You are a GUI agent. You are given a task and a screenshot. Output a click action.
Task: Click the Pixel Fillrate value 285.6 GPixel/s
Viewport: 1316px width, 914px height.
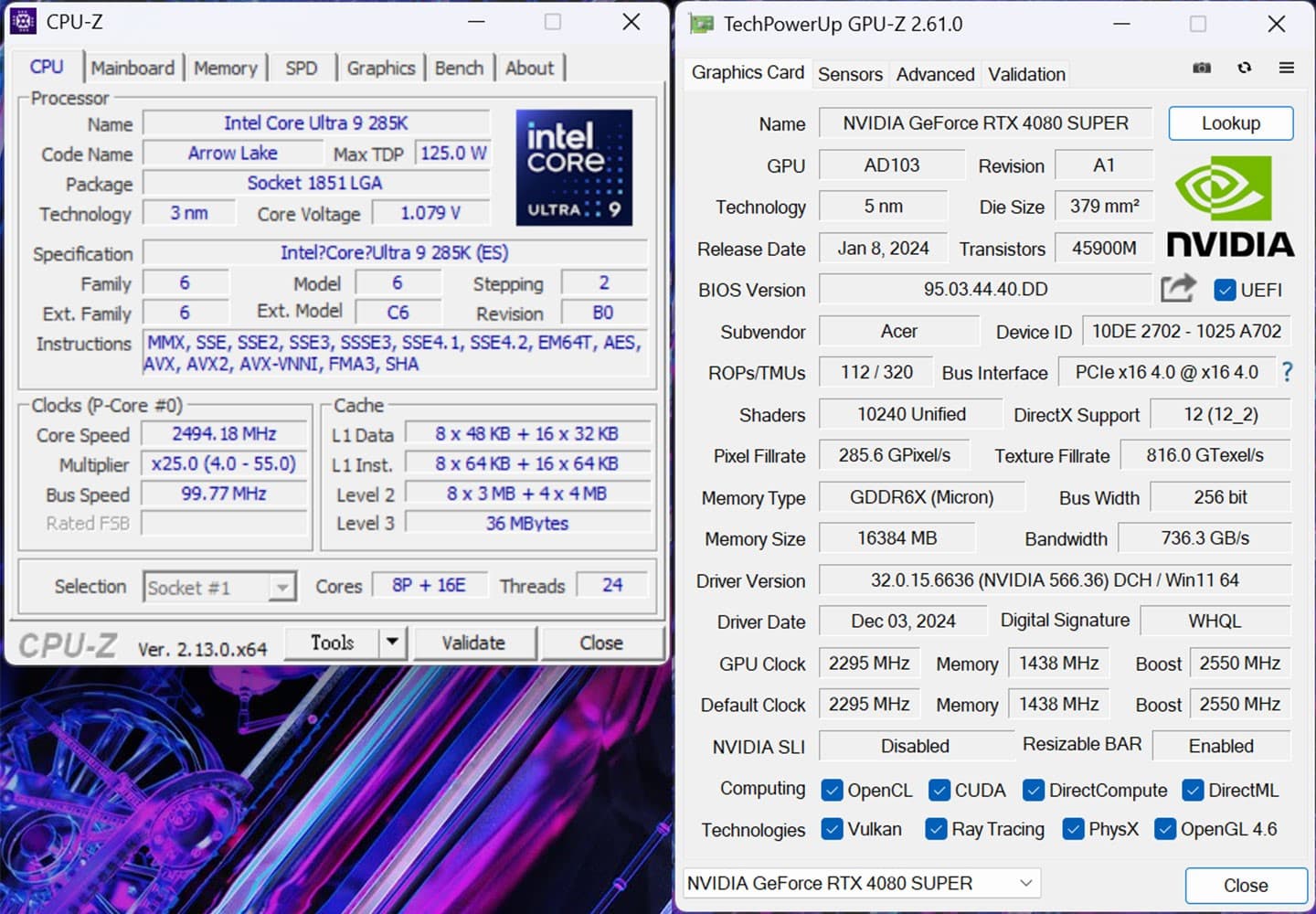coord(895,455)
